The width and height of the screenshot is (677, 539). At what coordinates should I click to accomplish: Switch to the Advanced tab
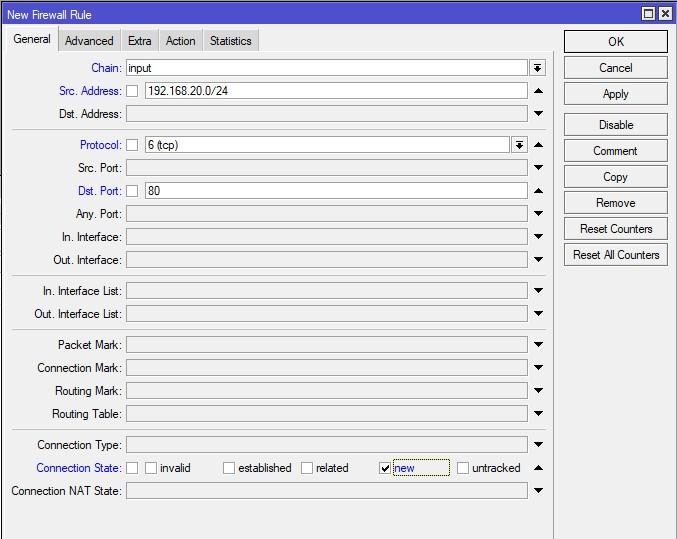point(89,41)
